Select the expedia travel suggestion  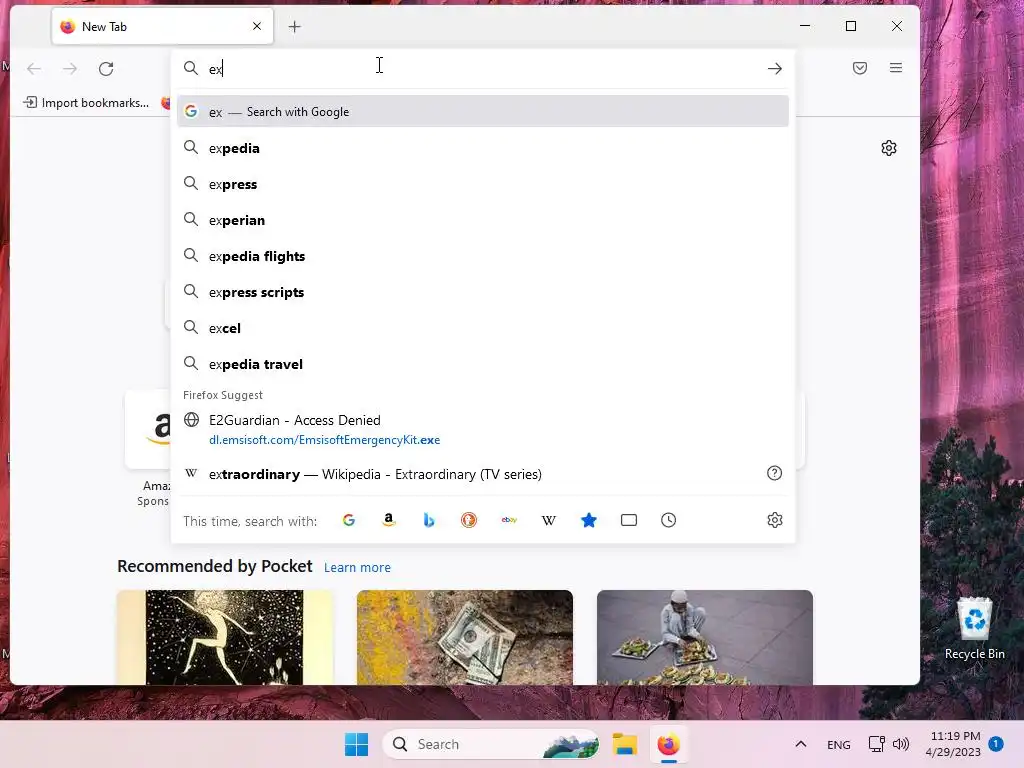(483, 364)
